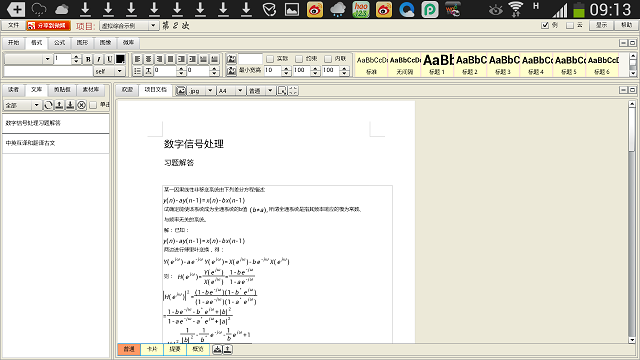Tap the gallery picture icon in status bar
This screenshot has height=360, width=640.
point(291,9)
